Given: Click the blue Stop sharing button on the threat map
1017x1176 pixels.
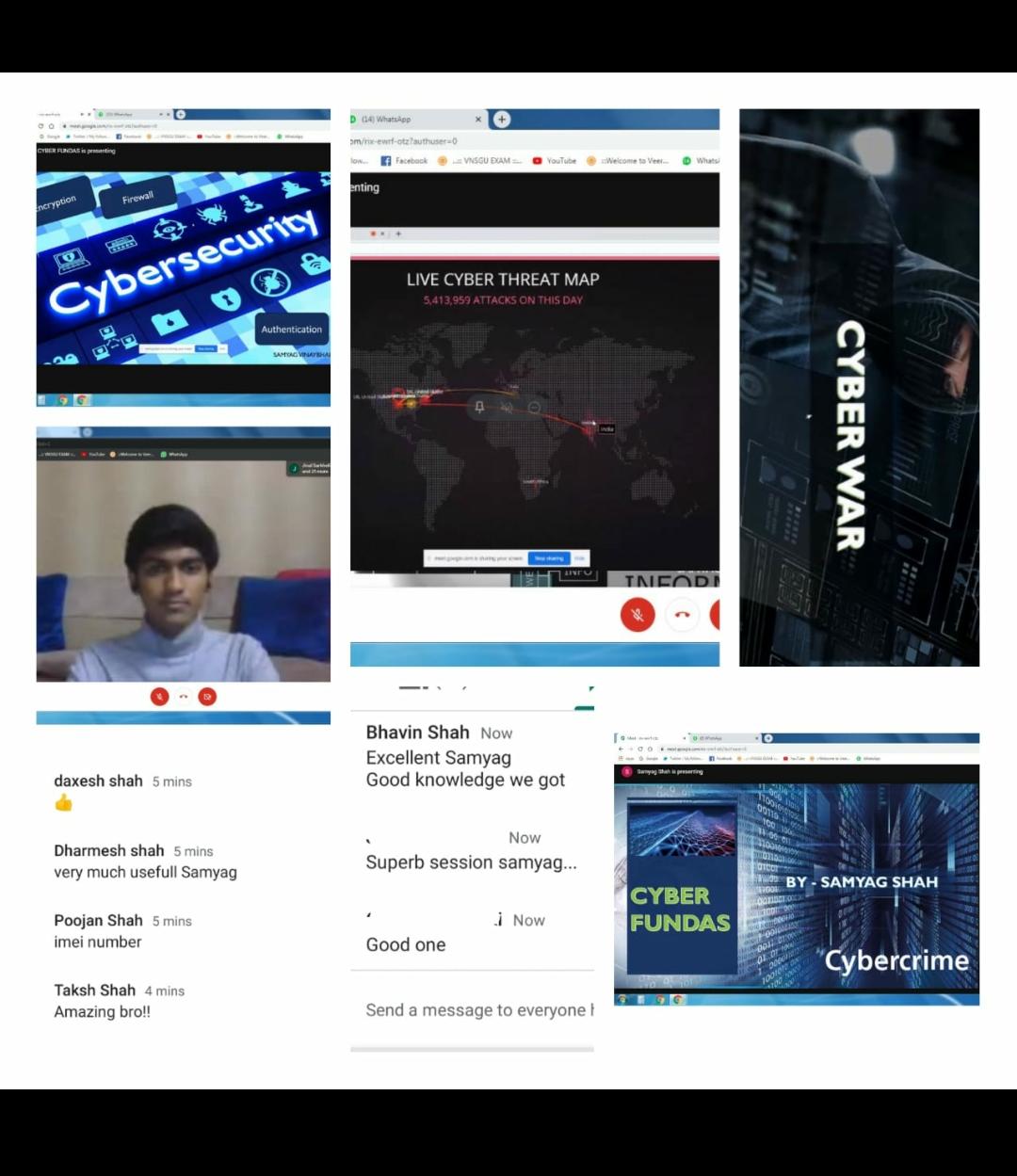Looking at the screenshot, I should tap(549, 558).
